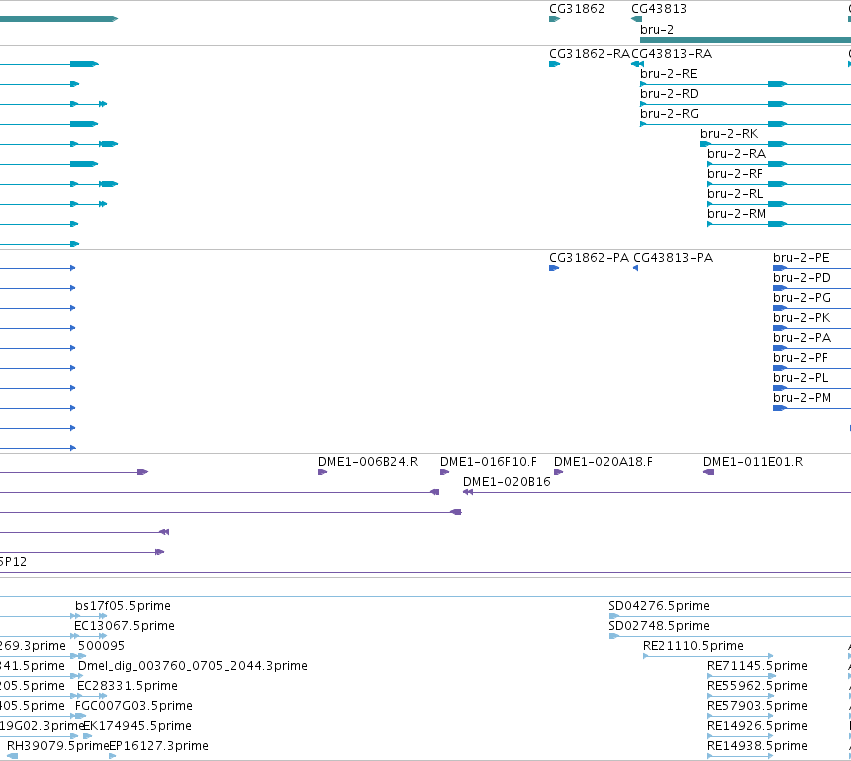The image size is (851, 761).
Task: Click protein bru-2-PL label
Action: click(x=801, y=378)
